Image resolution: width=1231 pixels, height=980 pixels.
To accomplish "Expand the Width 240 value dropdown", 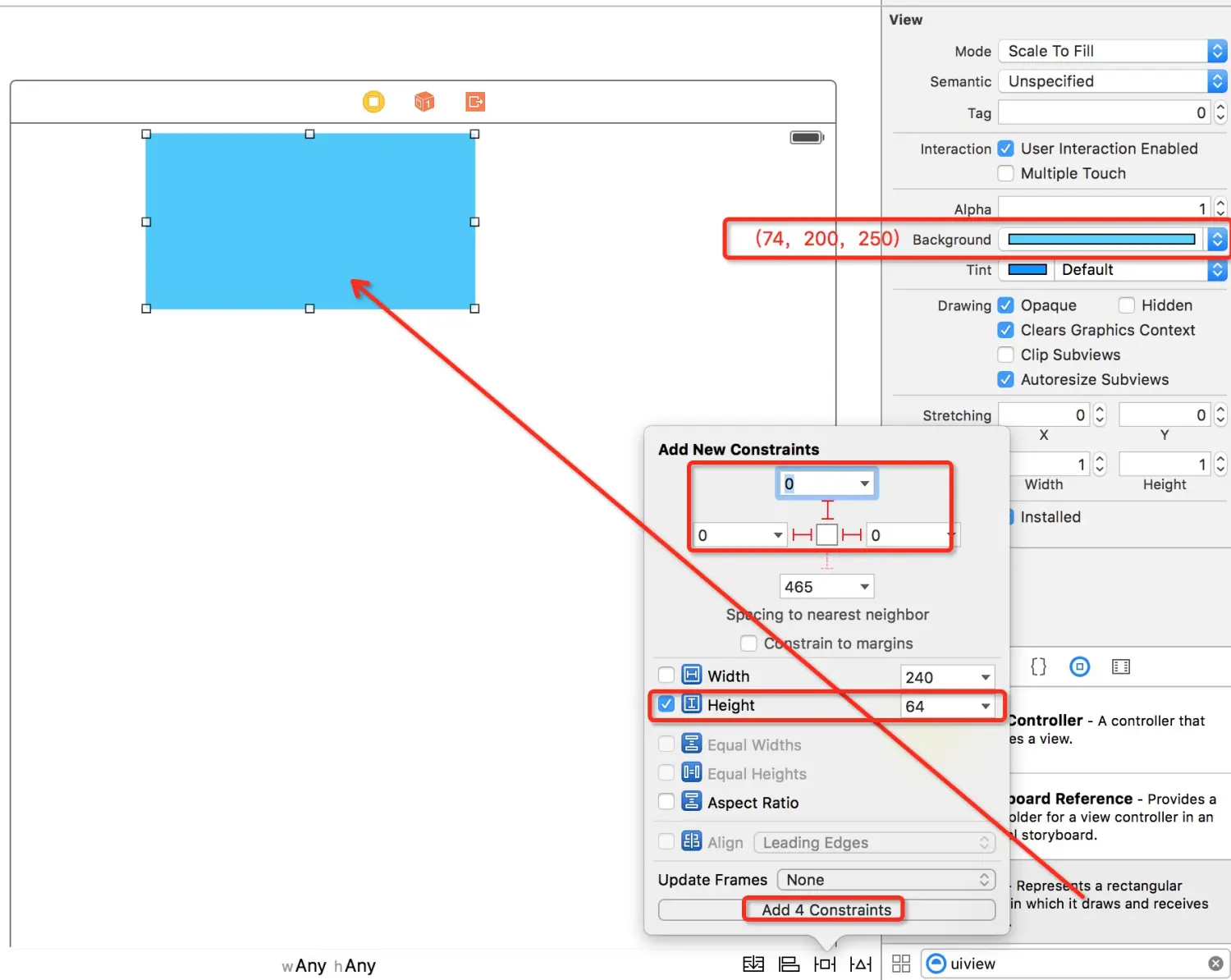I will pos(985,677).
